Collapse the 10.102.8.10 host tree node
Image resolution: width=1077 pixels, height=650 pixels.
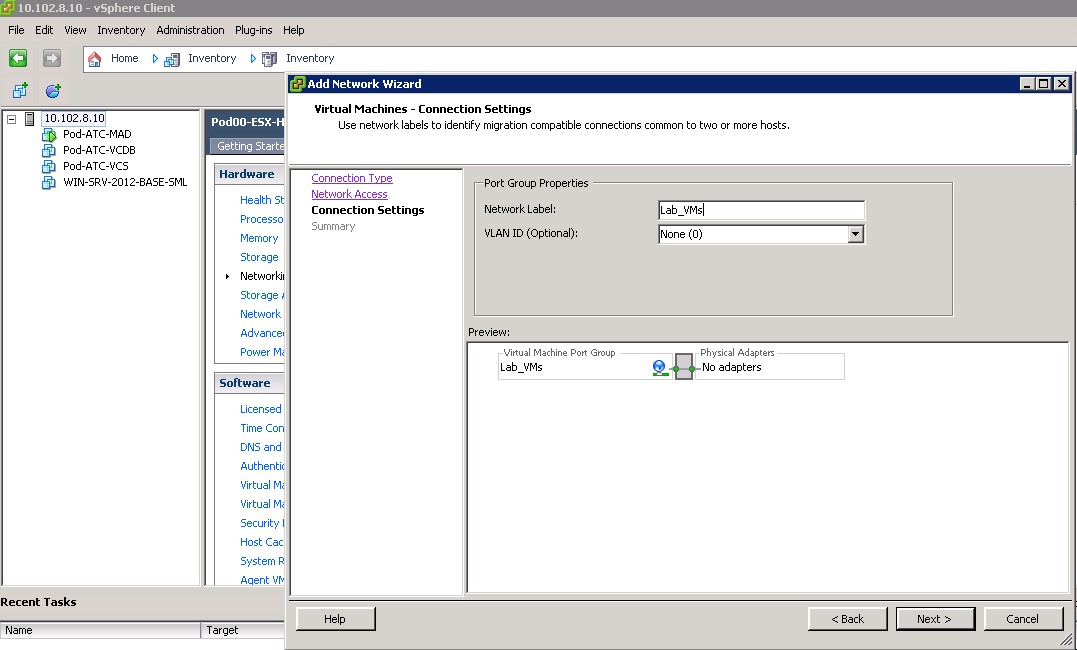12,119
